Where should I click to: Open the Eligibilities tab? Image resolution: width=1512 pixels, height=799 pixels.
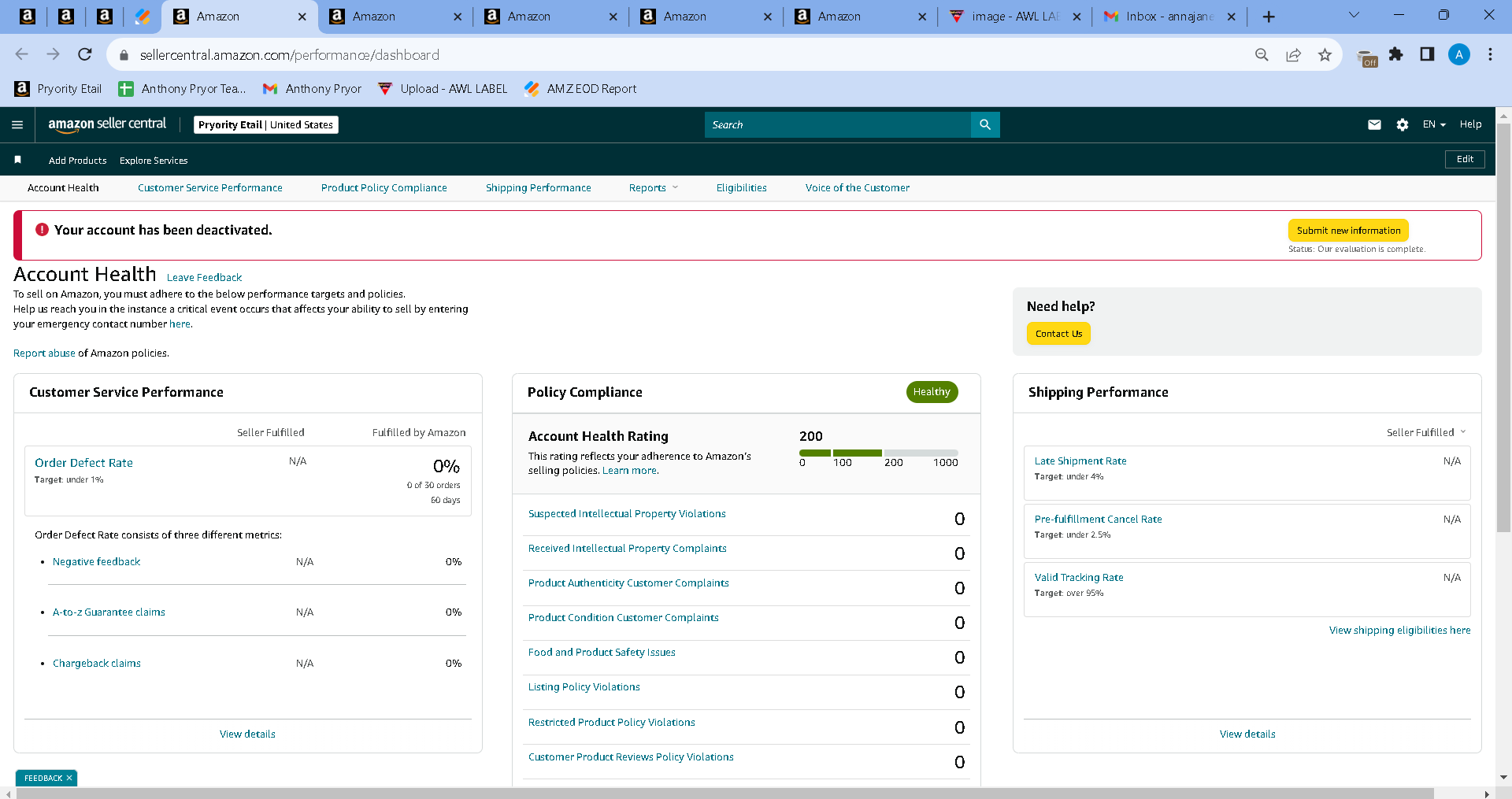(742, 188)
